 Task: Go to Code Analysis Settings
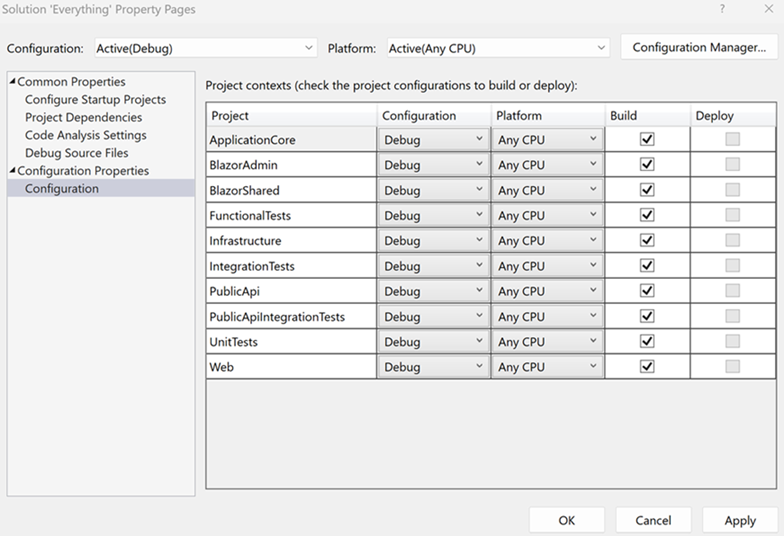pos(85,135)
